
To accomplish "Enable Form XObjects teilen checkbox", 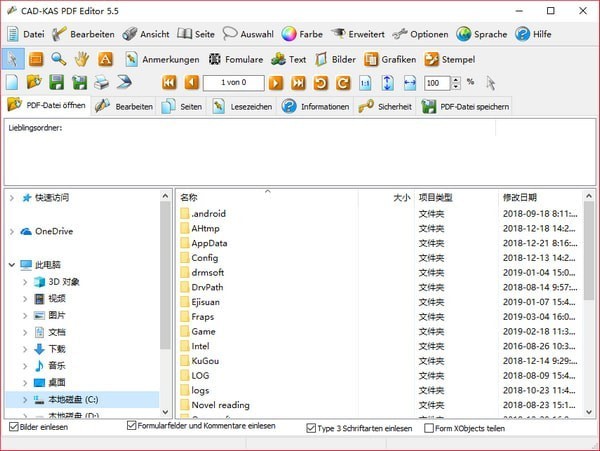I will 429,428.
